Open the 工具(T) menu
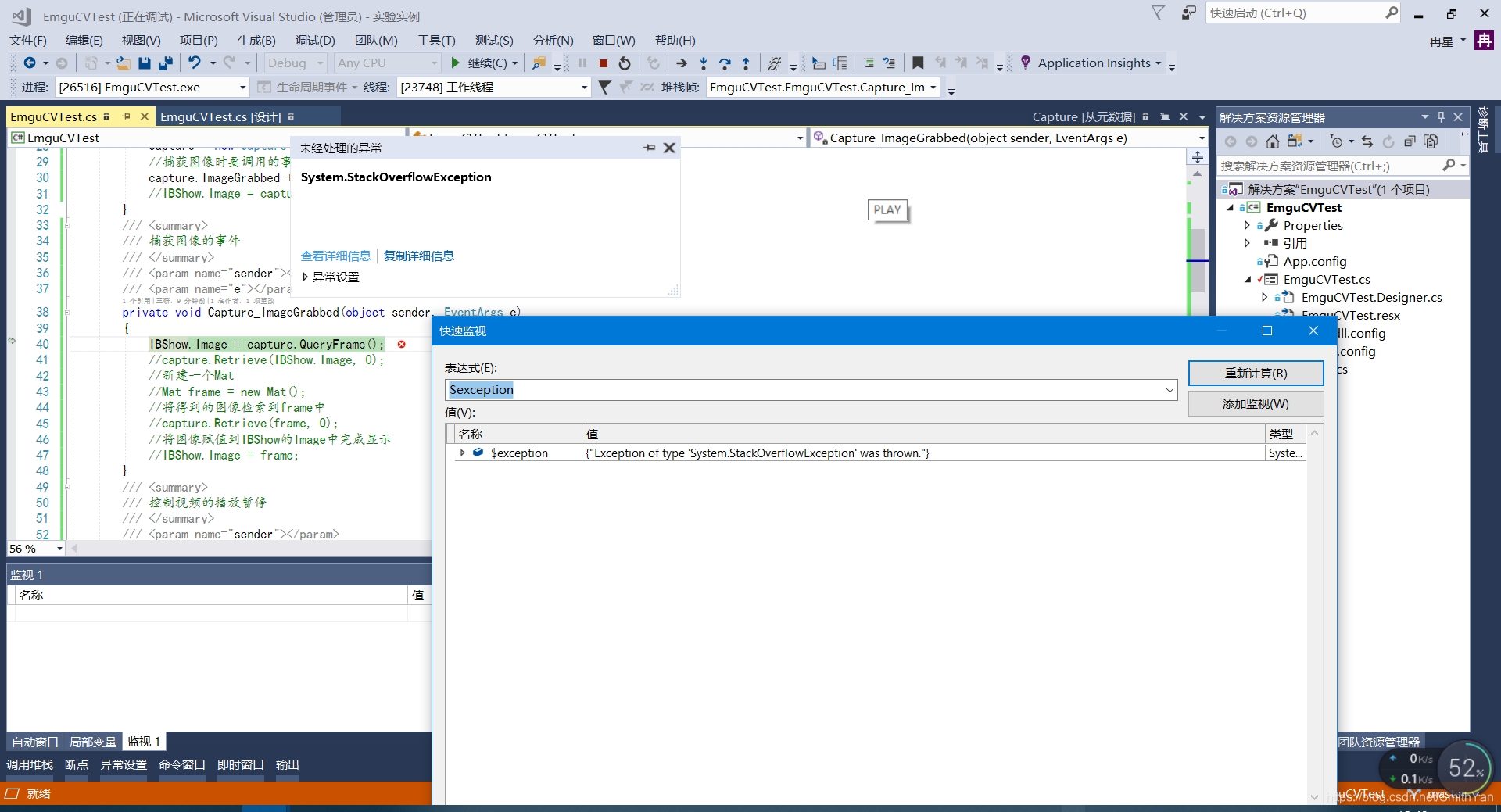 pyautogui.click(x=436, y=41)
